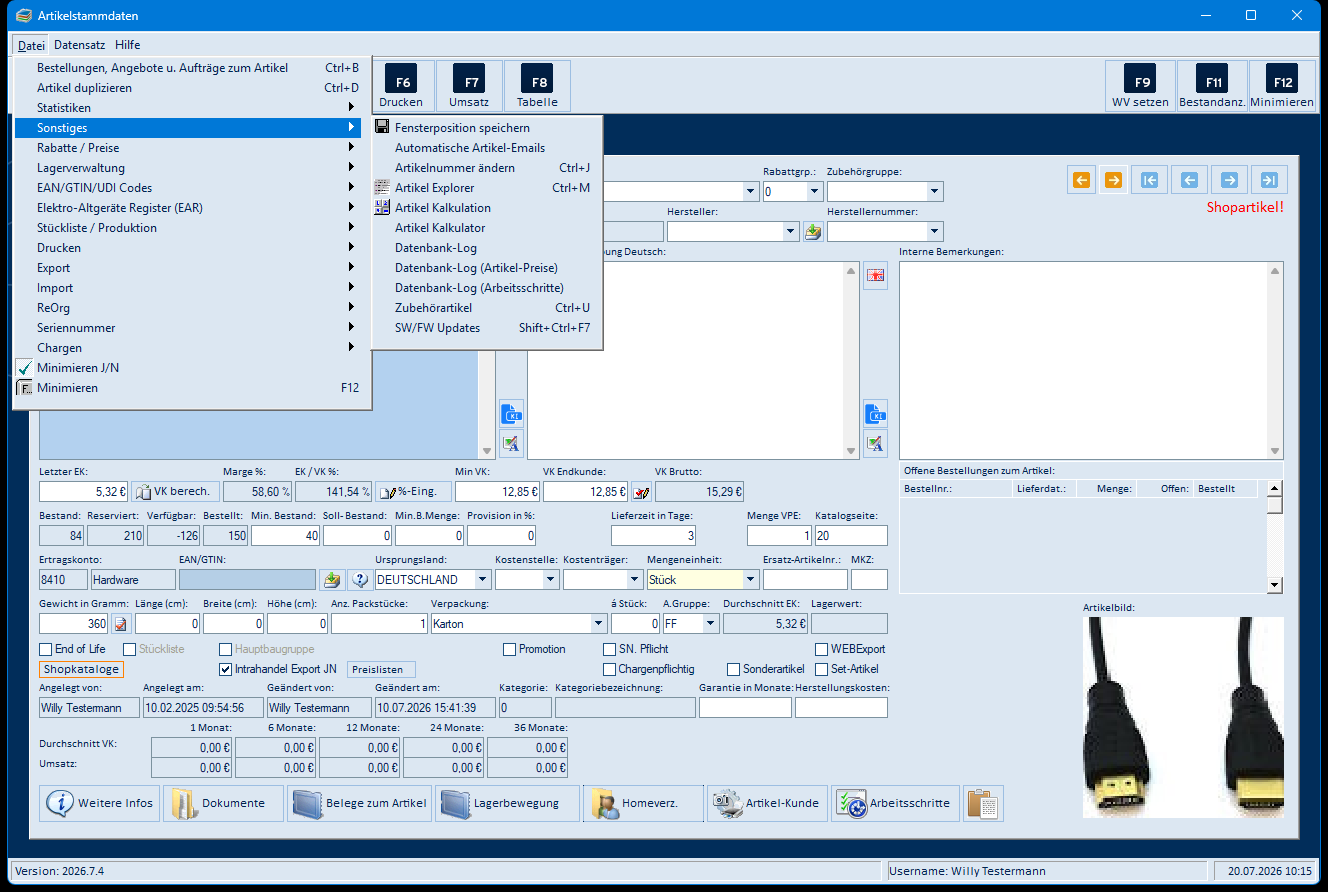Open the Rabattgrp. dropdown
Viewport: 1328px width, 892px height.
tap(814, 191)
